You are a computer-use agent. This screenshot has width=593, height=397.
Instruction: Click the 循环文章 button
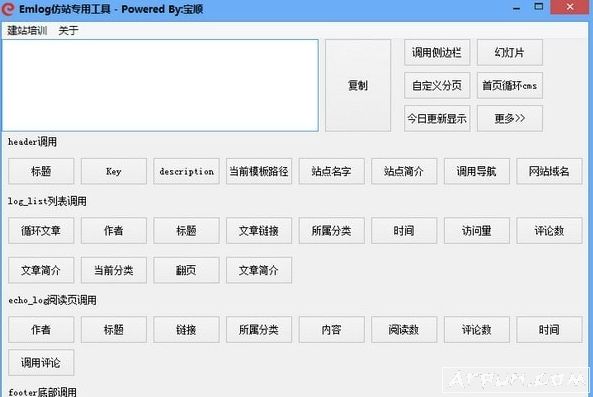(41, 231)
